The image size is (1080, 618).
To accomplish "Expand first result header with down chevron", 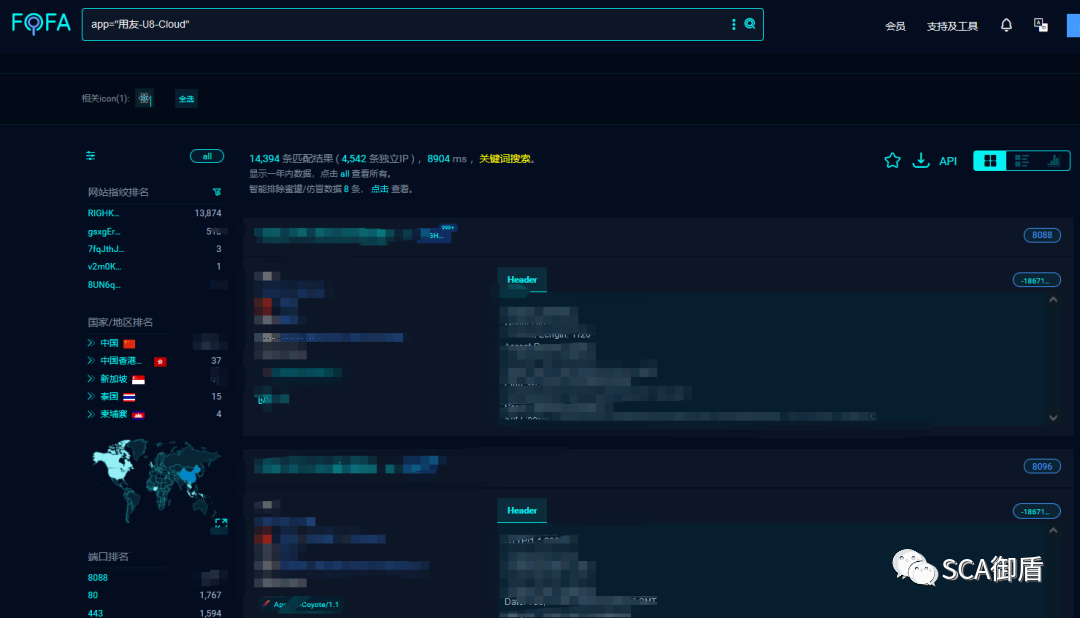I will pyautogui.click(x=1053, y=418).
